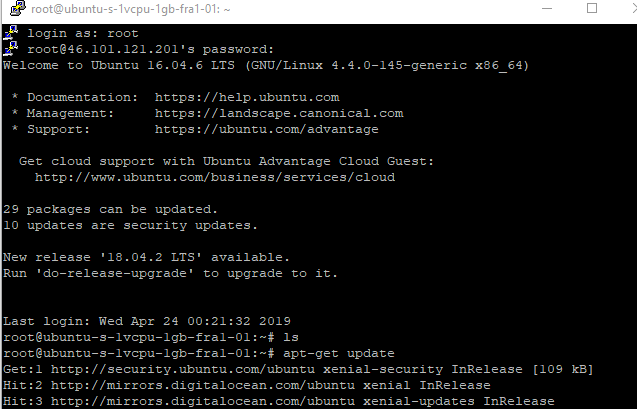Click the https://ubuntu.com/advantage support URL
Image resolution: width=637 pixels, height=409 pixels.
[x=266, y=130]
